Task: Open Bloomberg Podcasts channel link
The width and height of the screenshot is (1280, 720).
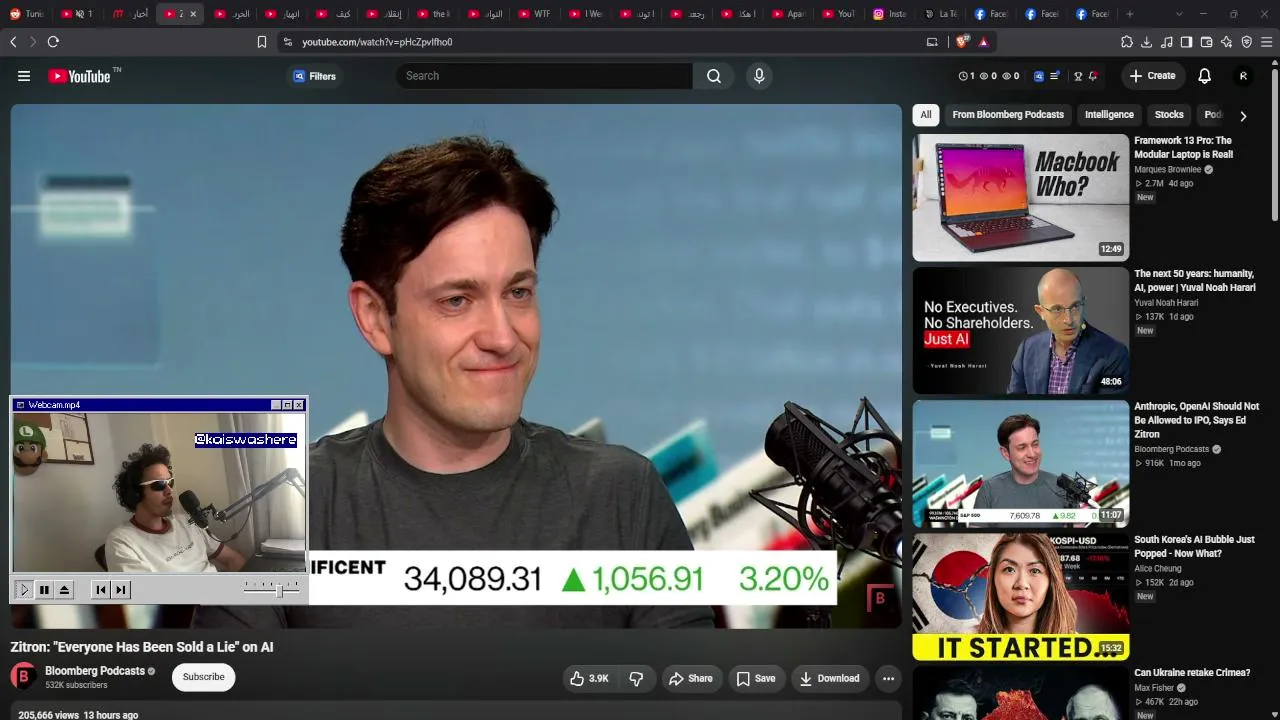Action: [x=95, y=671]
